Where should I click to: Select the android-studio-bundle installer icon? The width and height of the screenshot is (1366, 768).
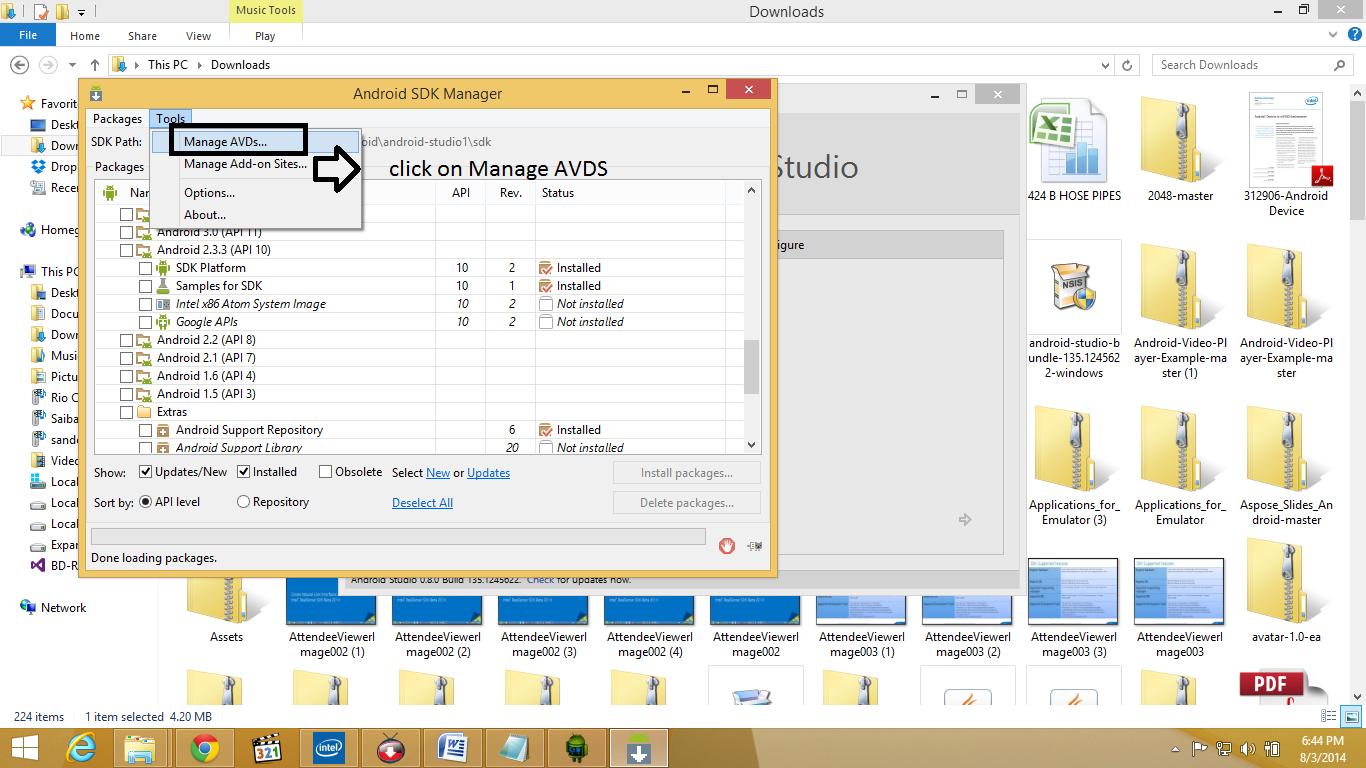point(1074,289)
